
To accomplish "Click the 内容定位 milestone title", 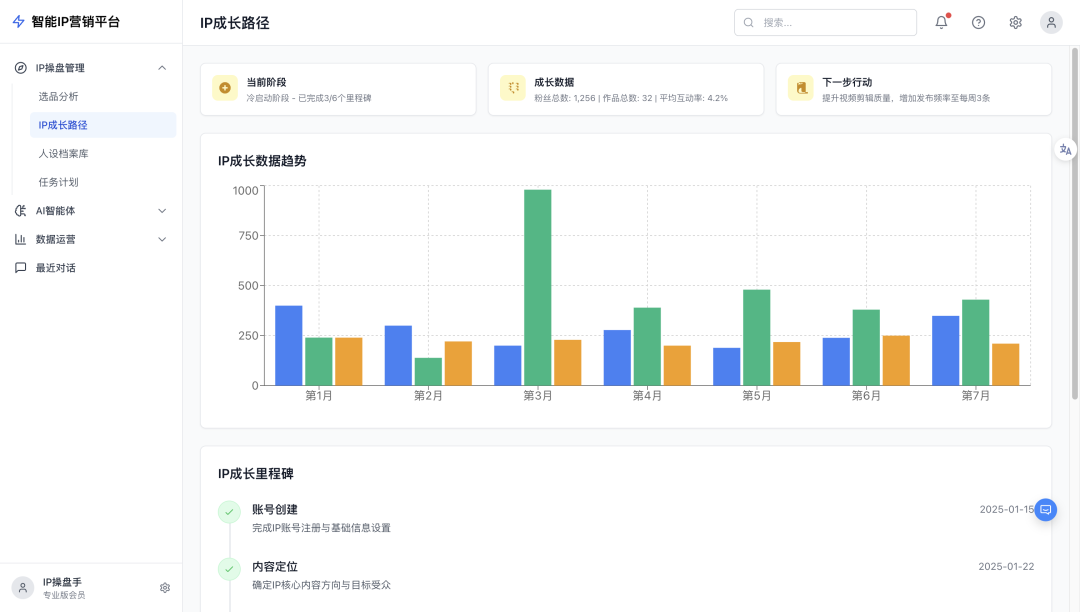I will (275, 567).
